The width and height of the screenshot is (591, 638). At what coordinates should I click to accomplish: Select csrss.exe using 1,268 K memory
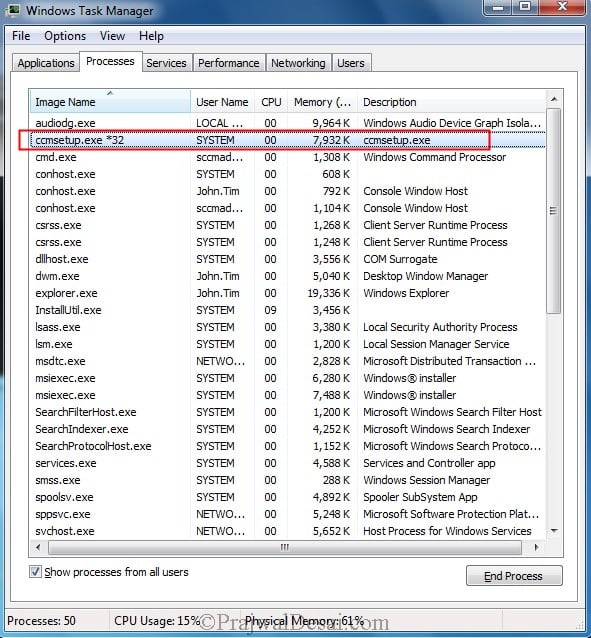(288, 225)
